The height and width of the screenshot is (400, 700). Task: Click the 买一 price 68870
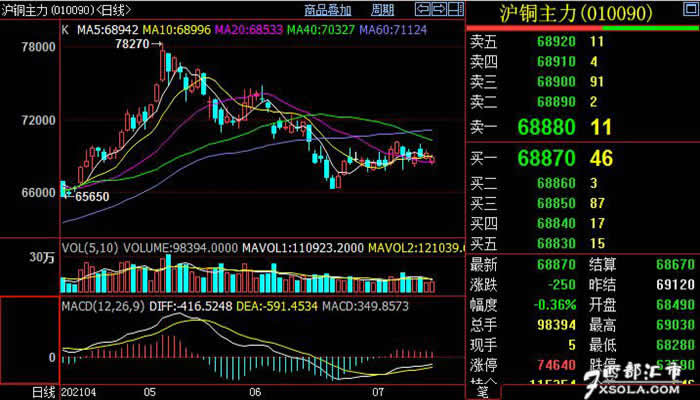(x=547, y=158)
